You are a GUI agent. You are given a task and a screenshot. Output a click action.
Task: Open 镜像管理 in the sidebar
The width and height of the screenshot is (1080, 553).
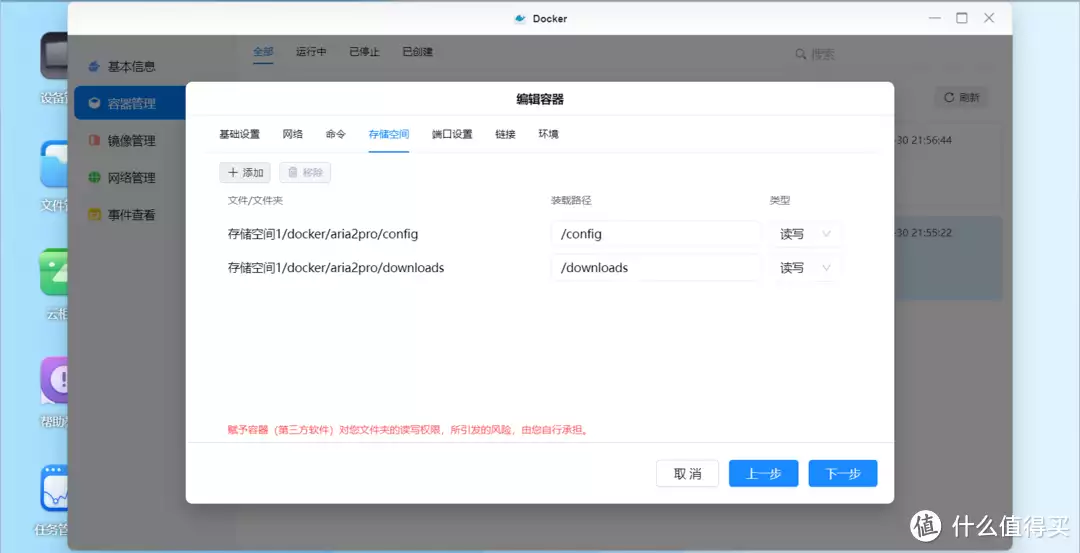click(131, 140)
